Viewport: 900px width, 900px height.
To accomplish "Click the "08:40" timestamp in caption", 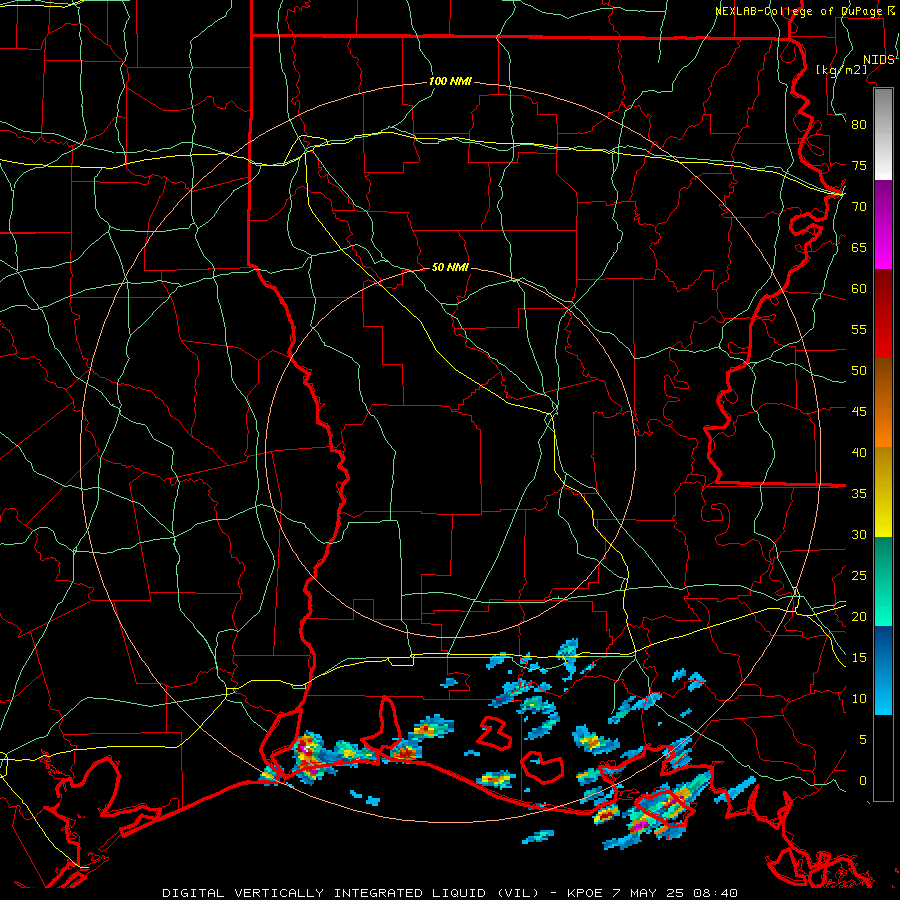I will 715,893.
